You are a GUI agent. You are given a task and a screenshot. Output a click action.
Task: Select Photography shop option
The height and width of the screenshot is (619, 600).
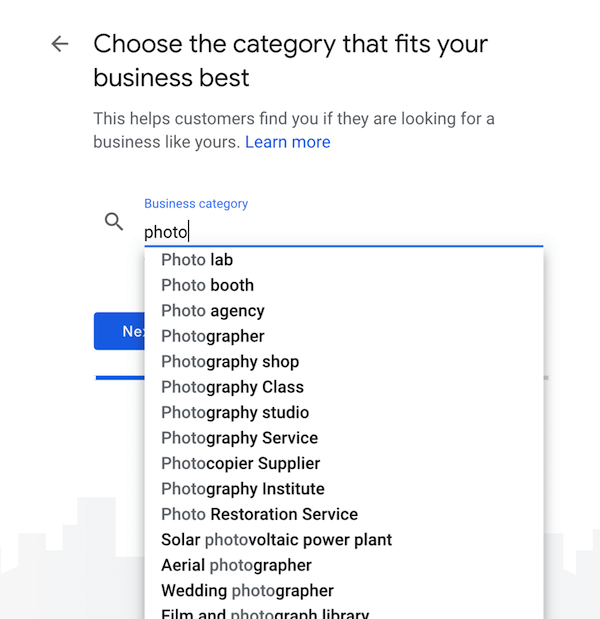(x=344, y=362)
